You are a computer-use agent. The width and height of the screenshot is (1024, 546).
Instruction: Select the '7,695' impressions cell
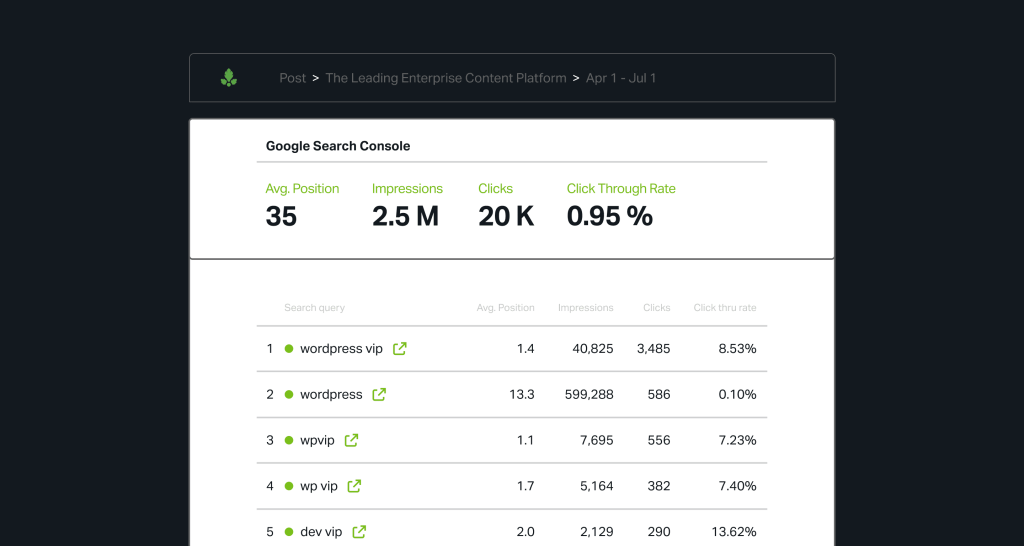pyautogui.click(x=597, y=440)
